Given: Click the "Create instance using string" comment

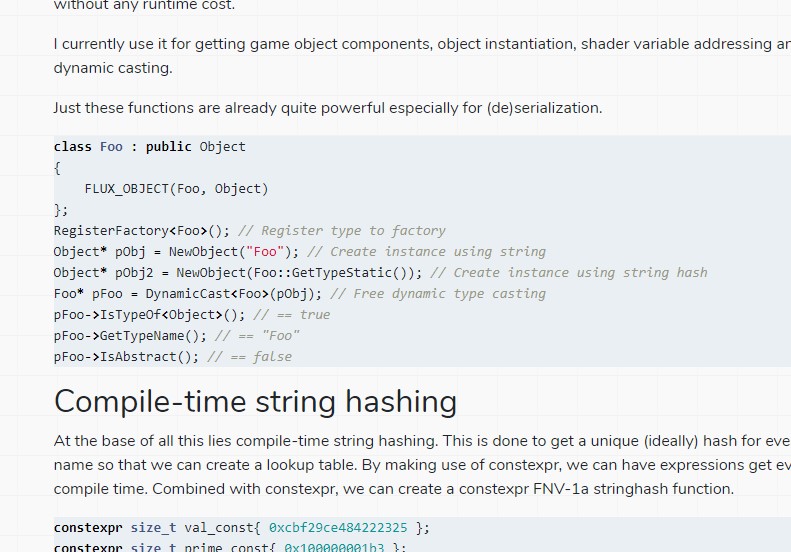Looking at the screenshot, I should [426, 252].
